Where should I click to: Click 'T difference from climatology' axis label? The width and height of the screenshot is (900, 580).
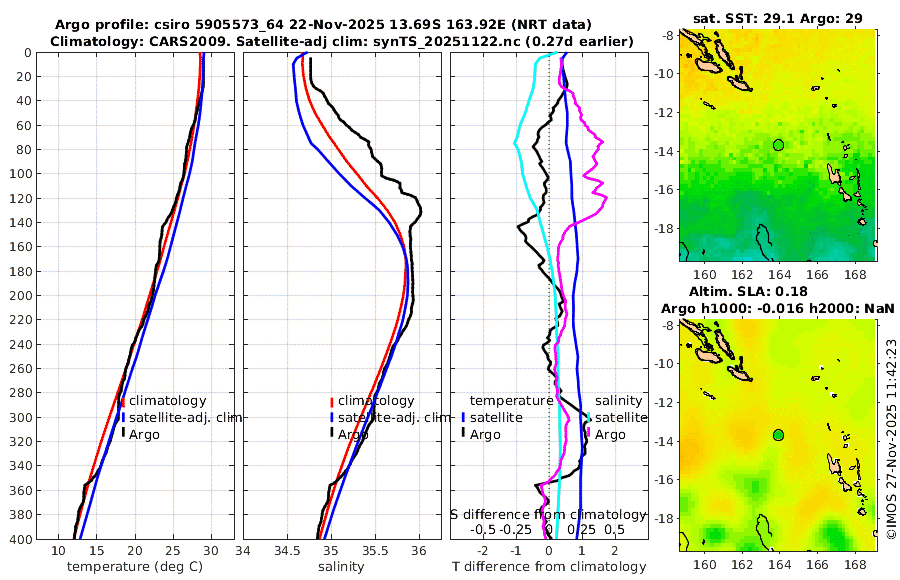point(549,567)
